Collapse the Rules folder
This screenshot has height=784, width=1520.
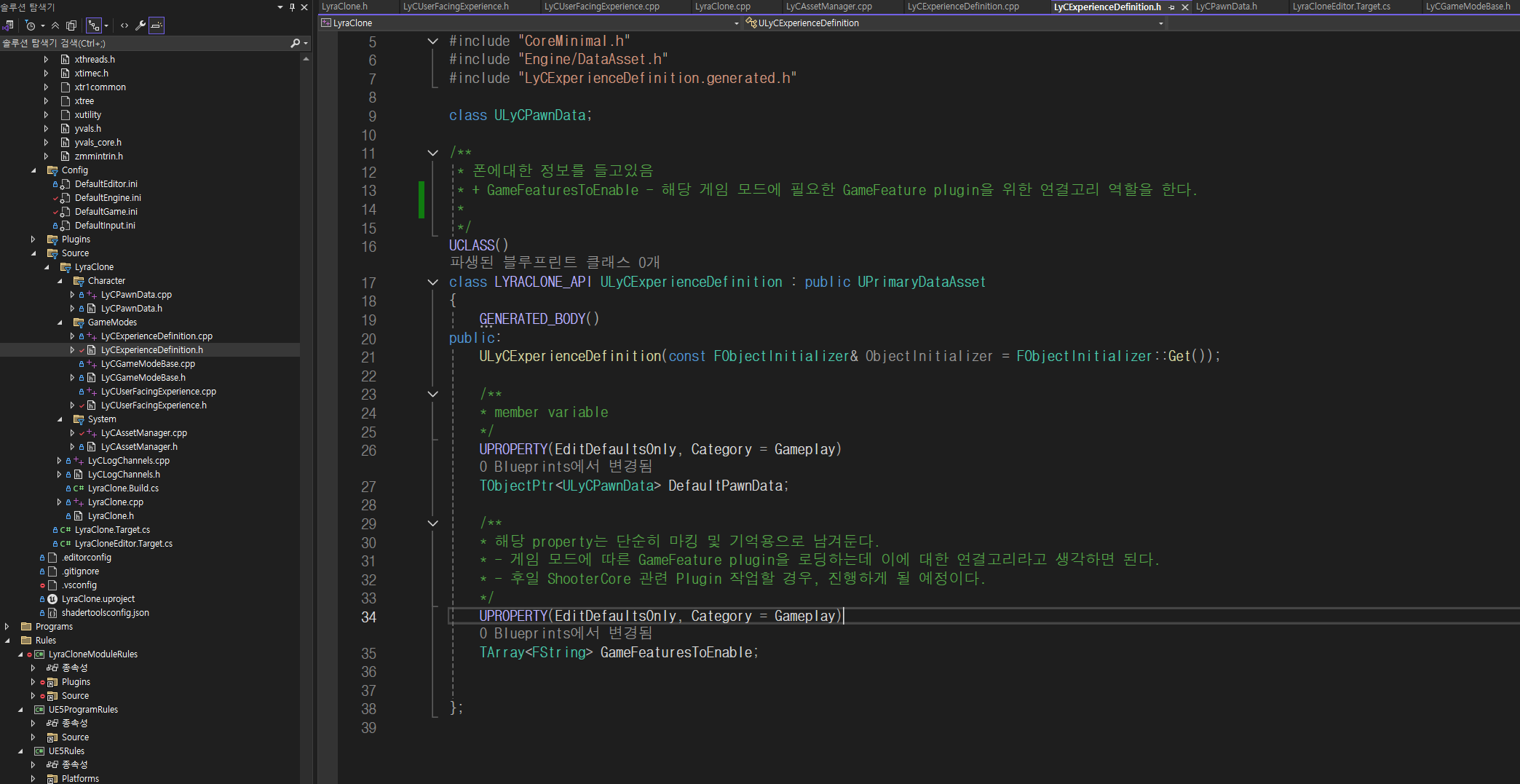7,641
